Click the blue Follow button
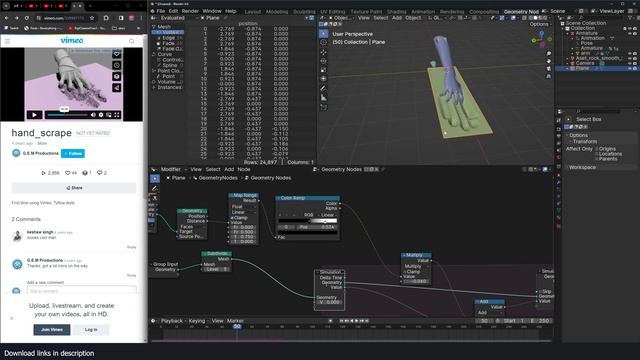The image size is (640, 360). 73,153
